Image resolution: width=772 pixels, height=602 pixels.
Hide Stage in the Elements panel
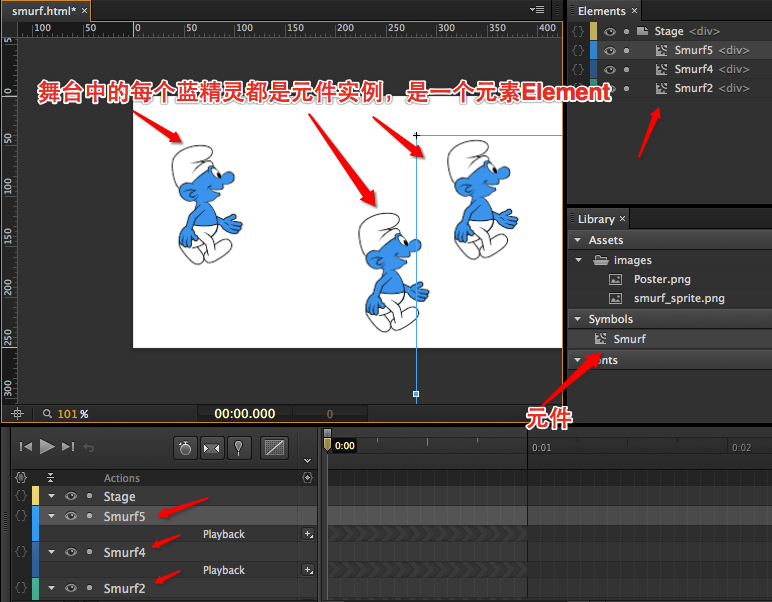[610, 32]
